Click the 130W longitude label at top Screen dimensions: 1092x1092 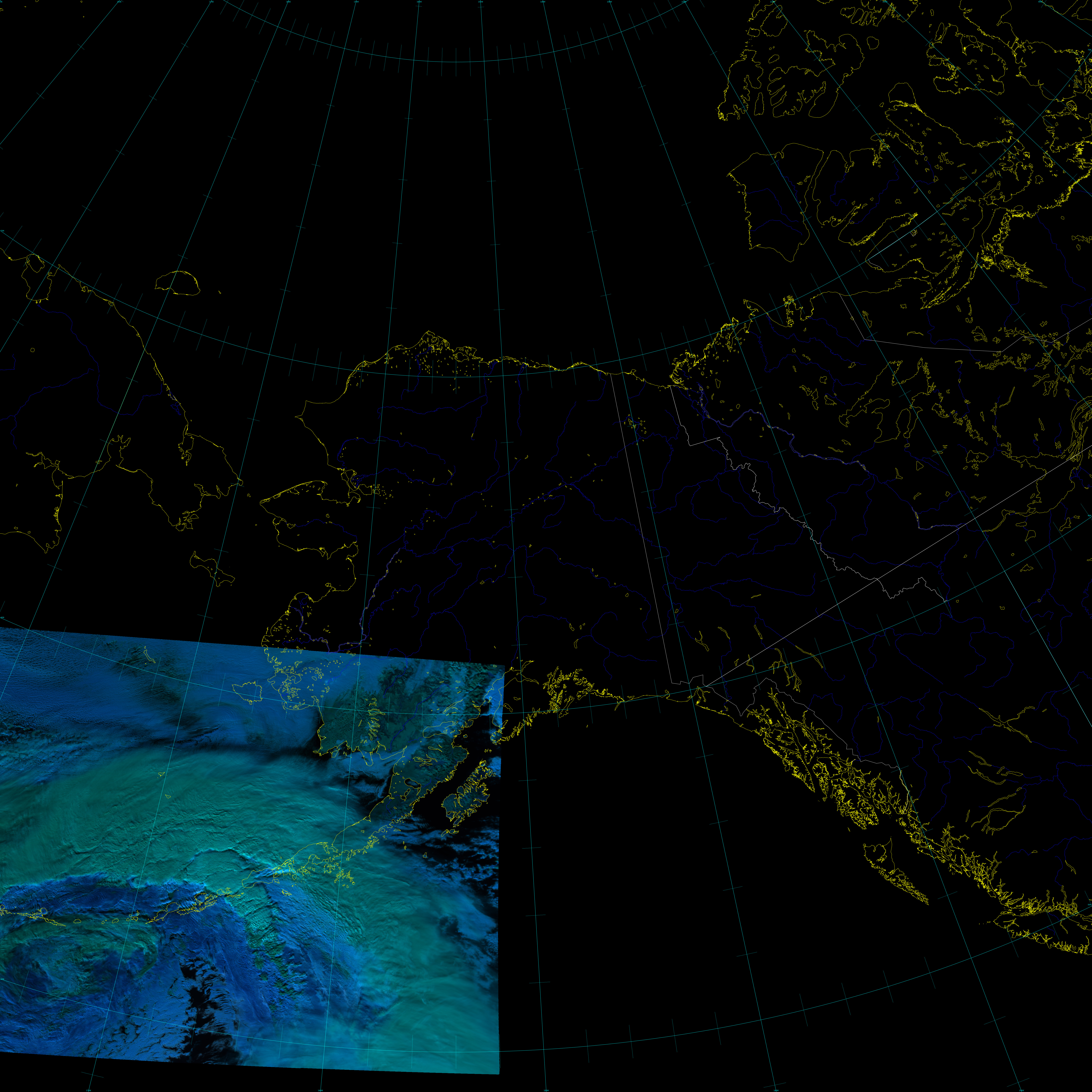609,2
